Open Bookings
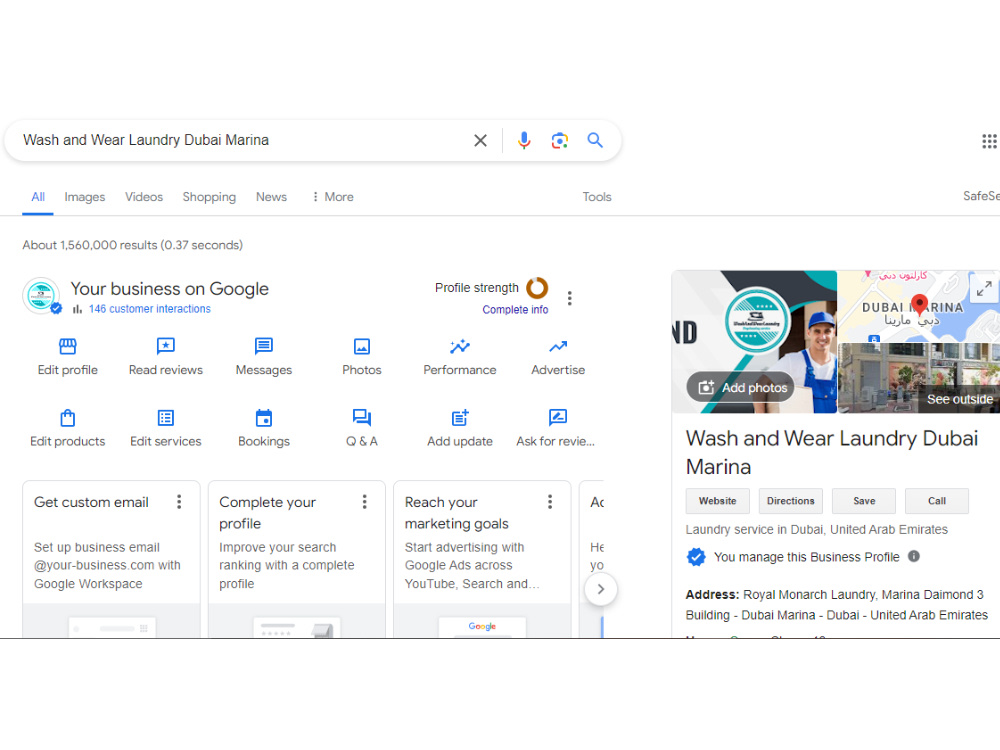The height and width of the screenshot is (750, 1000). click(x=264, y=428)
